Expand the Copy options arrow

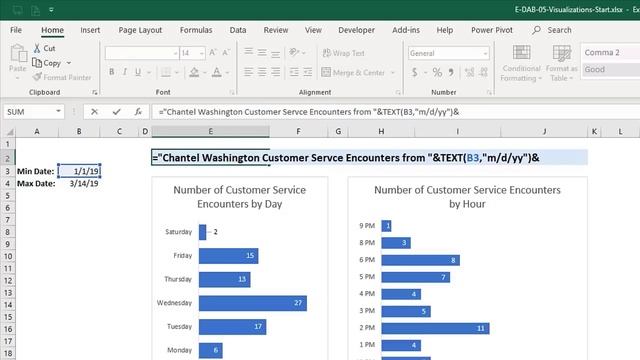[69, 63]
